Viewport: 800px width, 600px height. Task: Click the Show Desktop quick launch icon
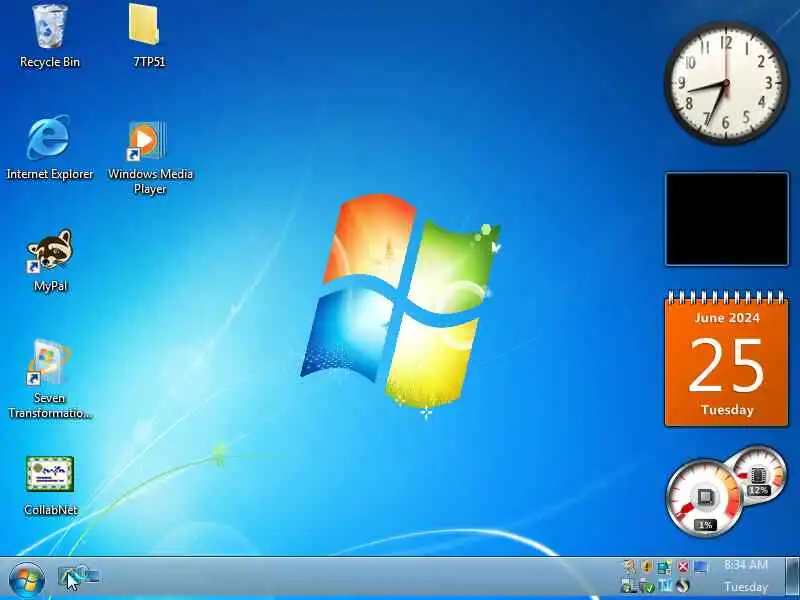click(68, 577)
